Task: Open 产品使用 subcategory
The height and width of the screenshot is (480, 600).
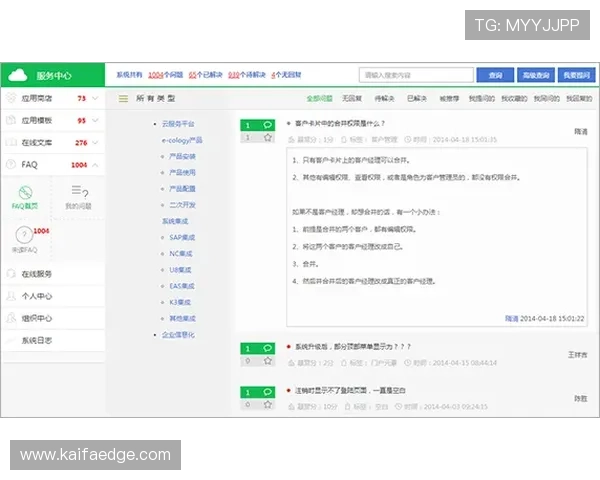Action: pyautogui.click(x=182, y=172)
